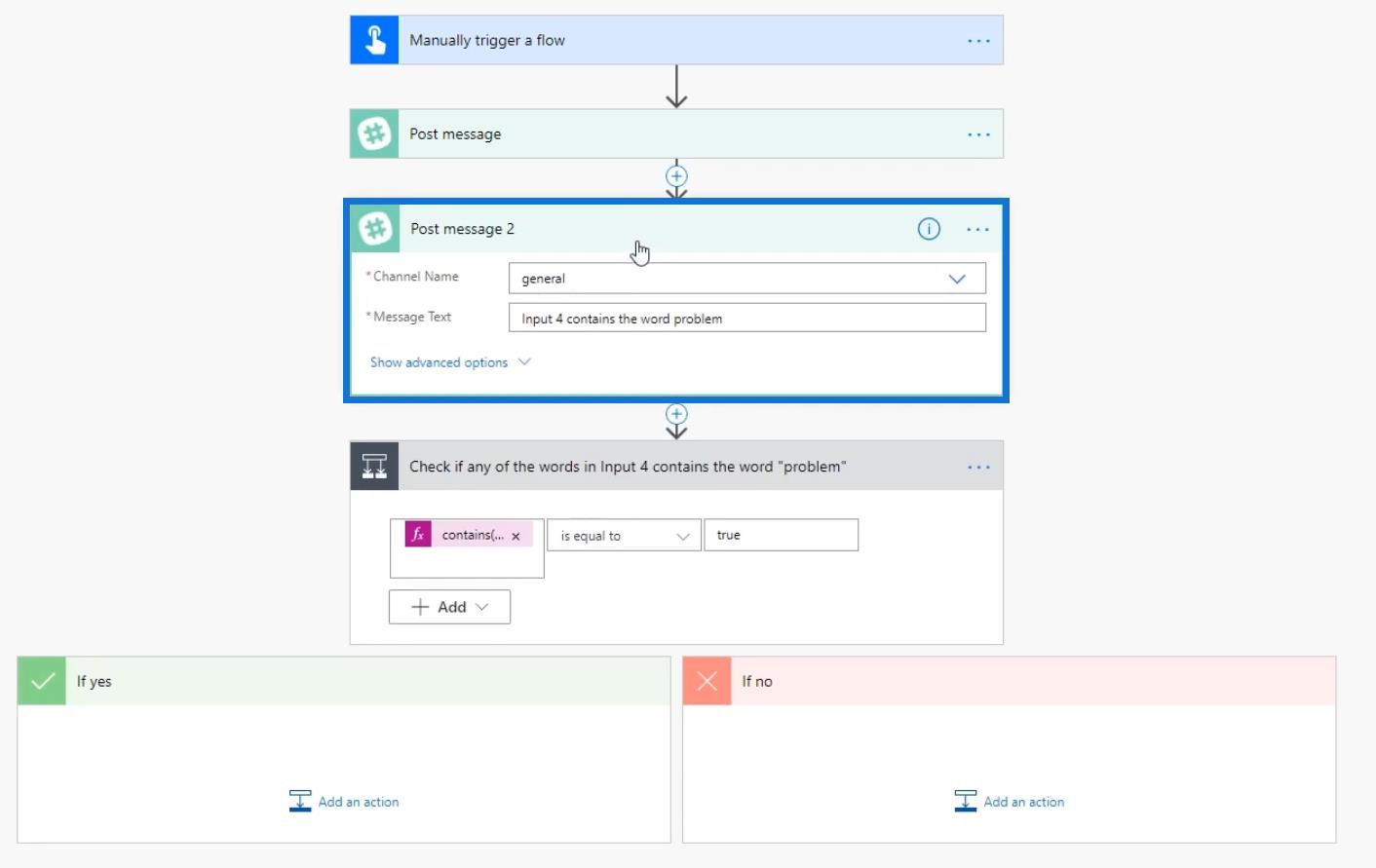The width and height of the screenshot is (1376, 868).
Task: Expand the Post message action card
Action: tap(676, 133)
